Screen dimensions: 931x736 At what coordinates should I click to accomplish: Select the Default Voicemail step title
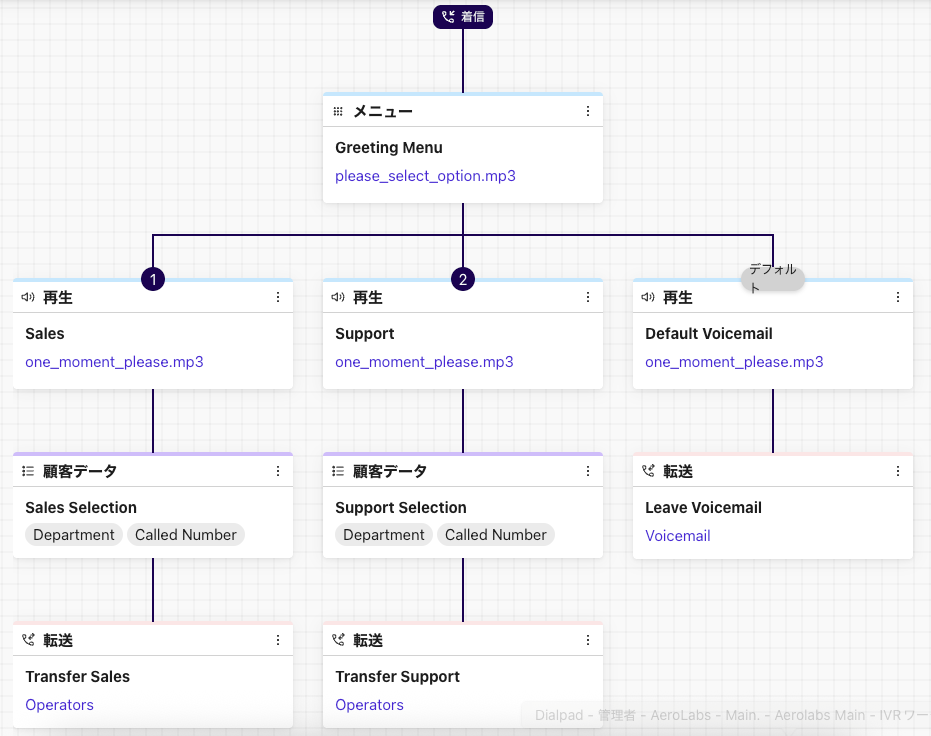[x=709, y=334]
